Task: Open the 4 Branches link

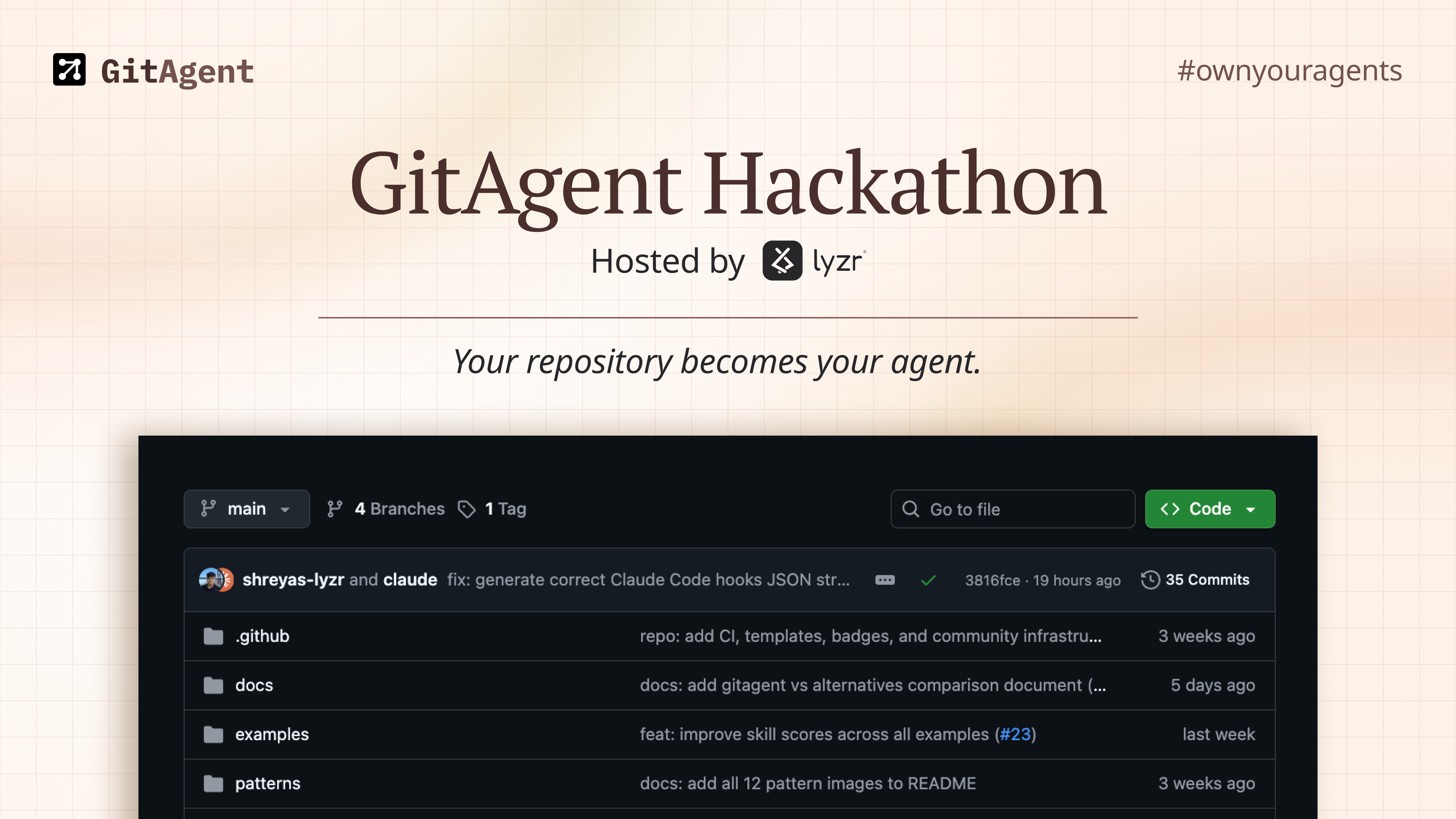Action: (x=399, y=509)
